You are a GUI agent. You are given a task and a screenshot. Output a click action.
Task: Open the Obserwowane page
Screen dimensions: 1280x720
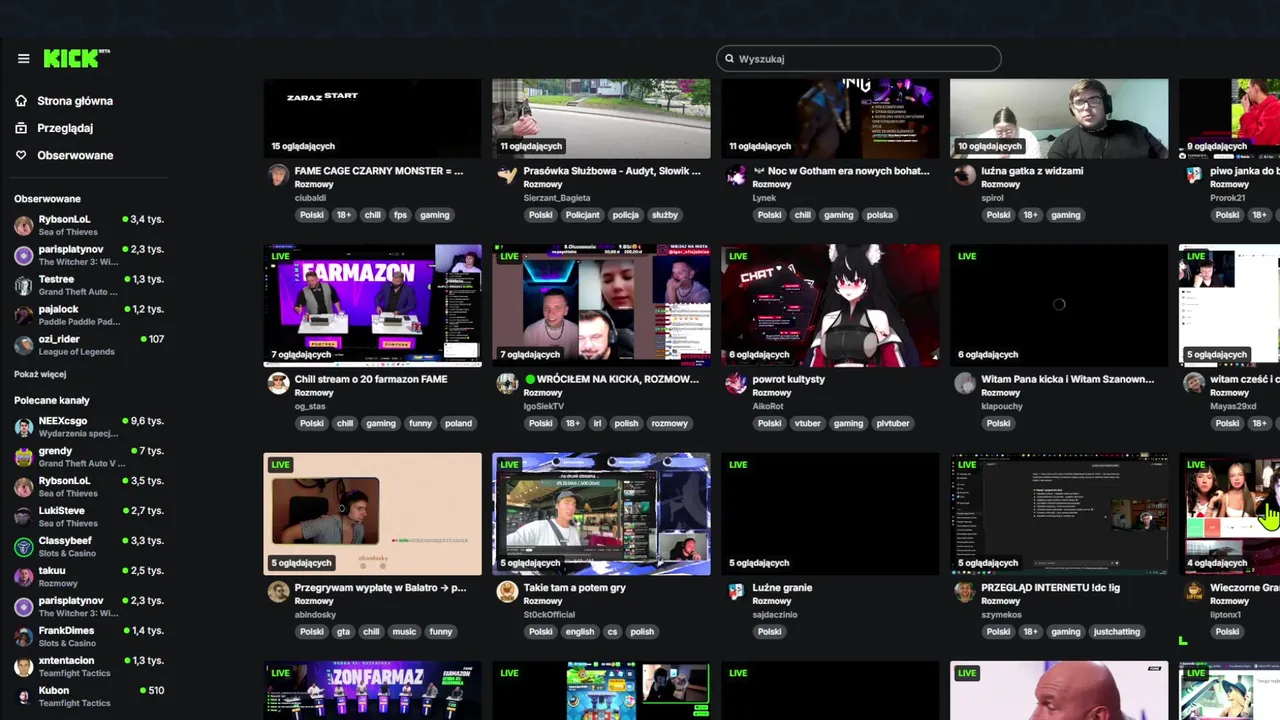tap(75, 155)
